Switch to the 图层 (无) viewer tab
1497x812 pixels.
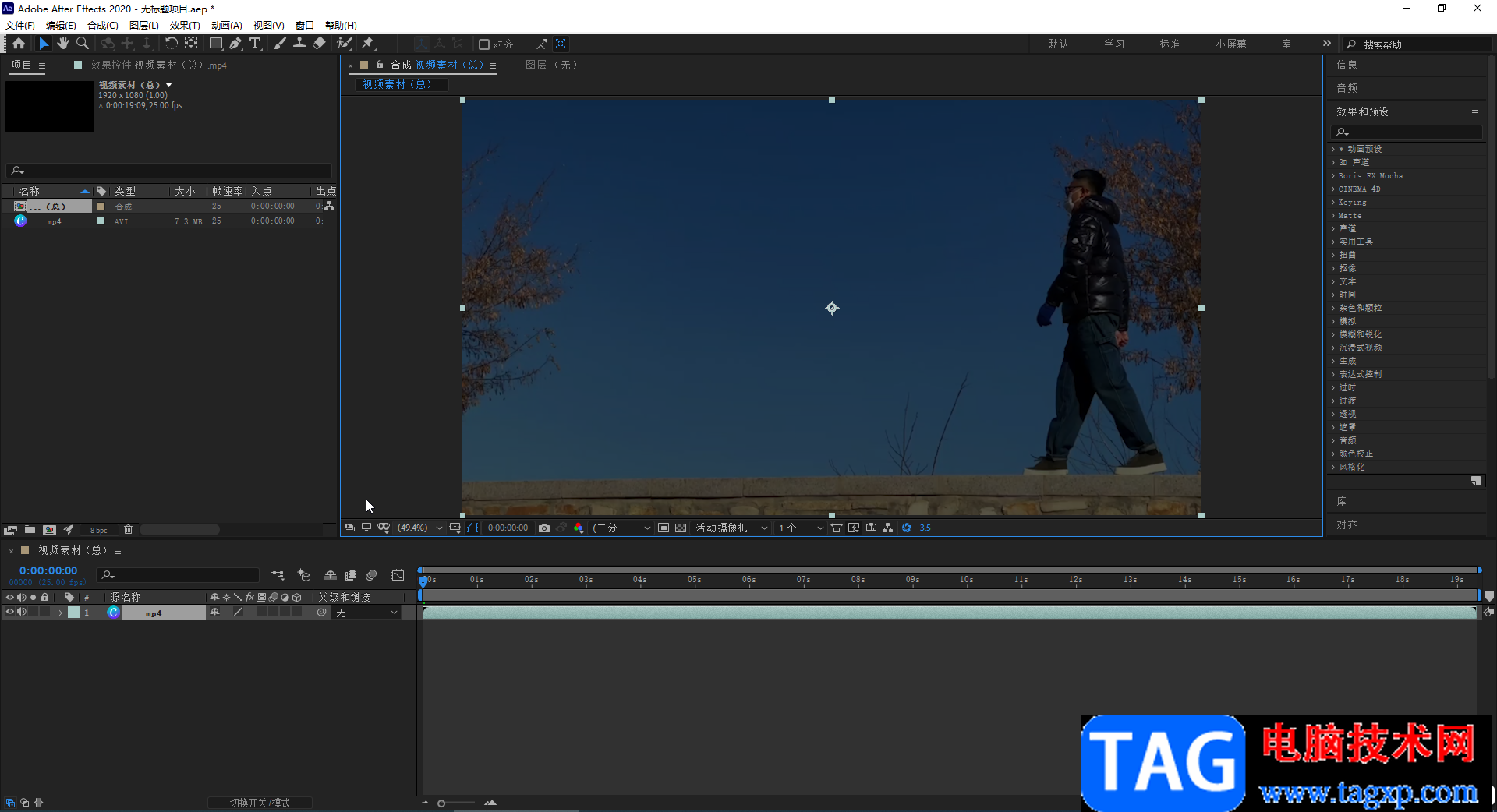pos(551,65)
